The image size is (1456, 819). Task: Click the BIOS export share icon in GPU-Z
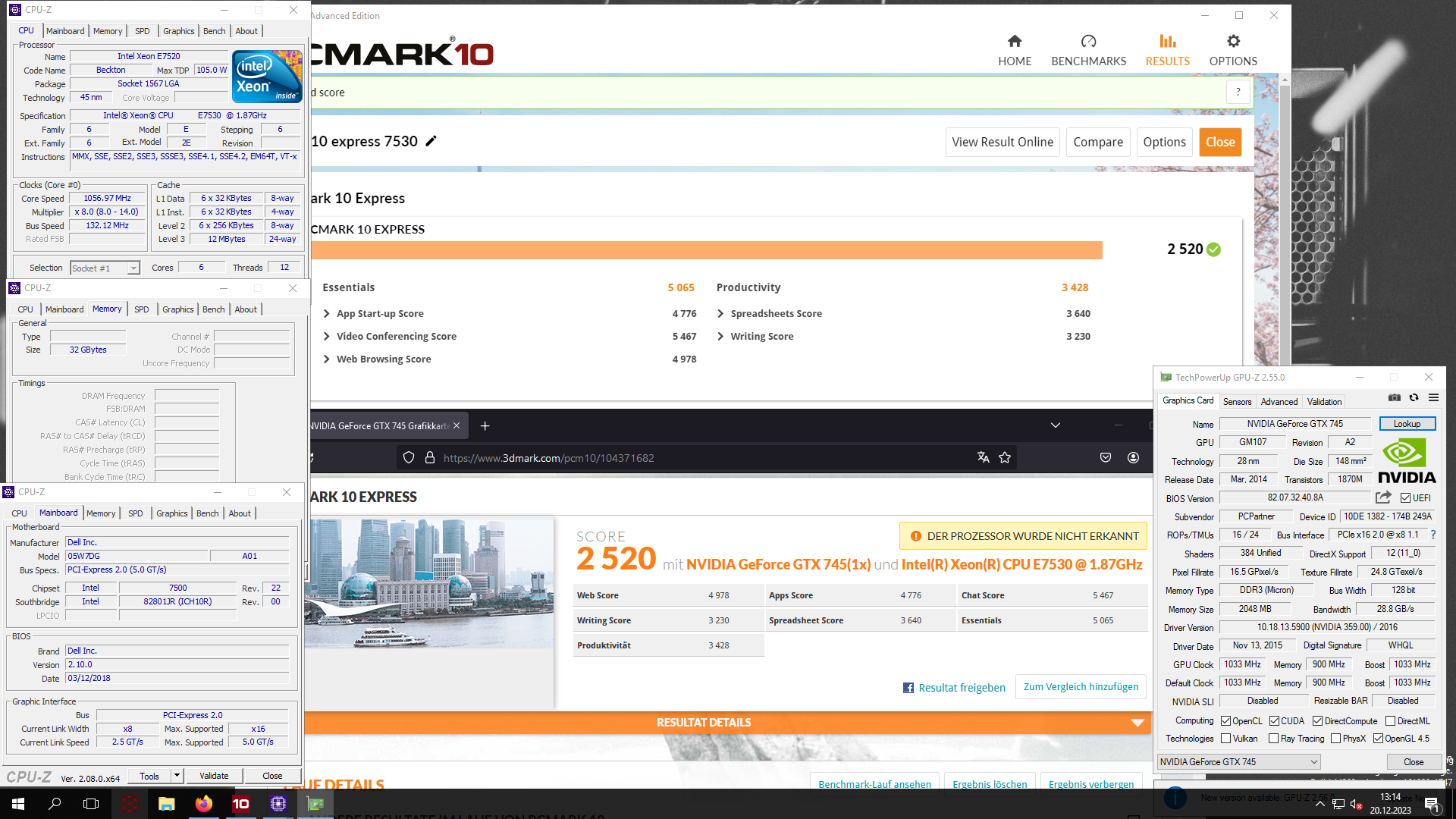click(x=1383, y=497)
